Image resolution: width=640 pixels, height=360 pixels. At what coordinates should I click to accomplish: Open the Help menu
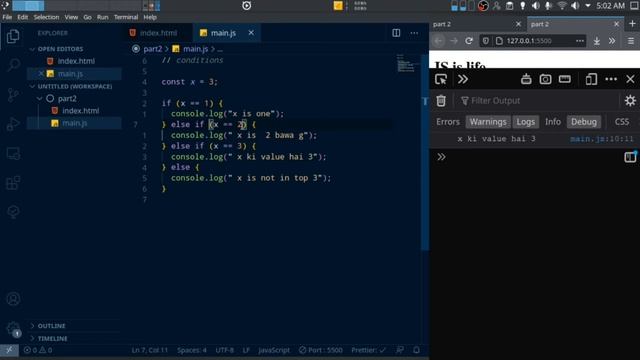[150, 17]
